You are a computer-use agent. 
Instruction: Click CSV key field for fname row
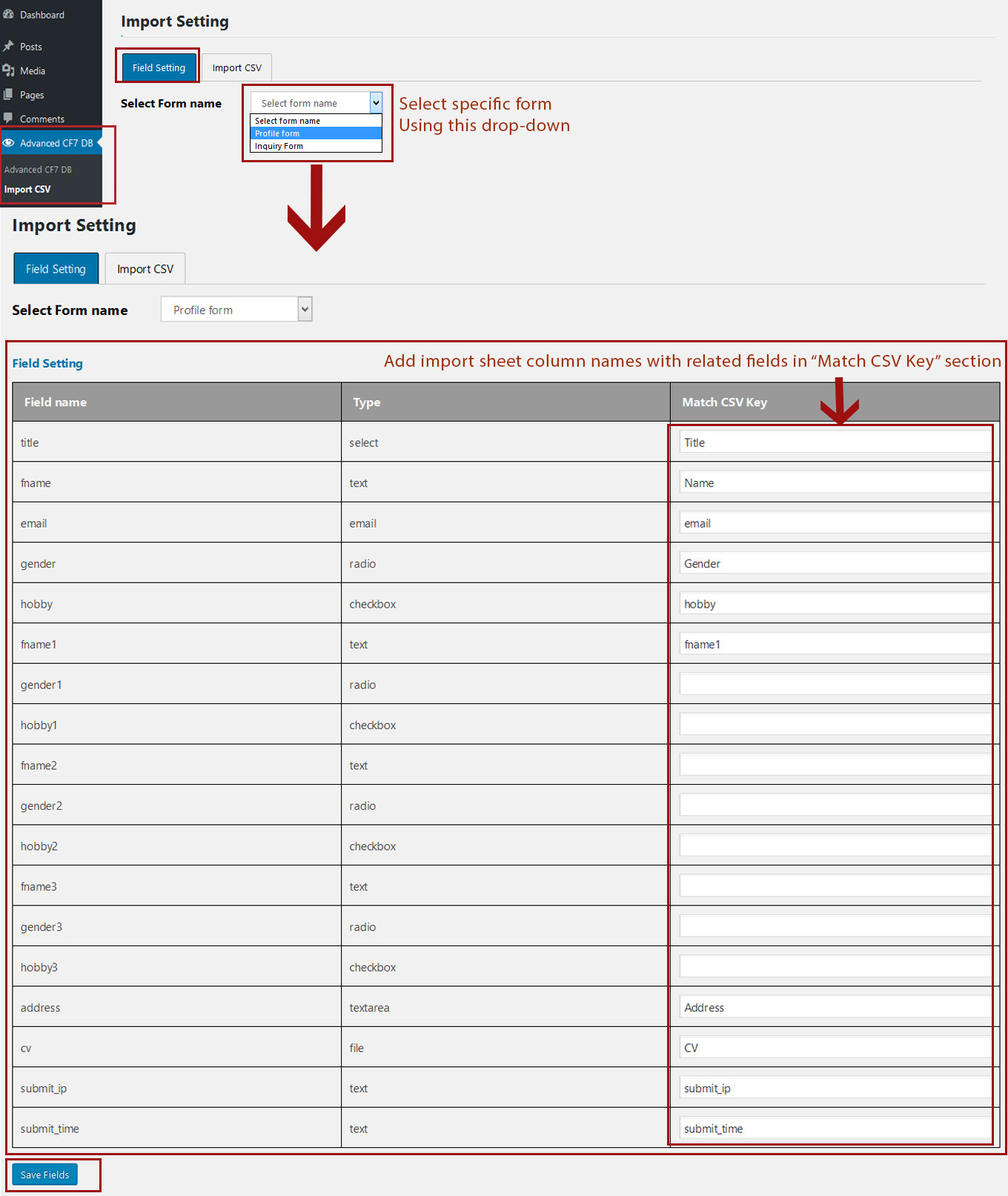tap(835, 482)
